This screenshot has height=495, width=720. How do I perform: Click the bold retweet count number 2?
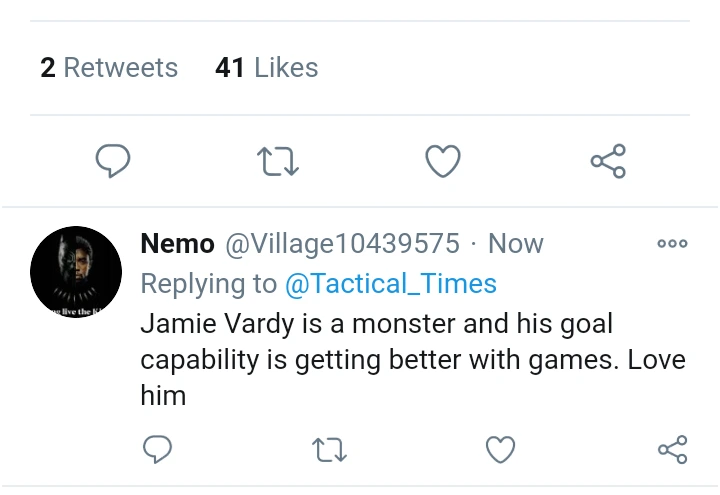click(x=48, y=68)
